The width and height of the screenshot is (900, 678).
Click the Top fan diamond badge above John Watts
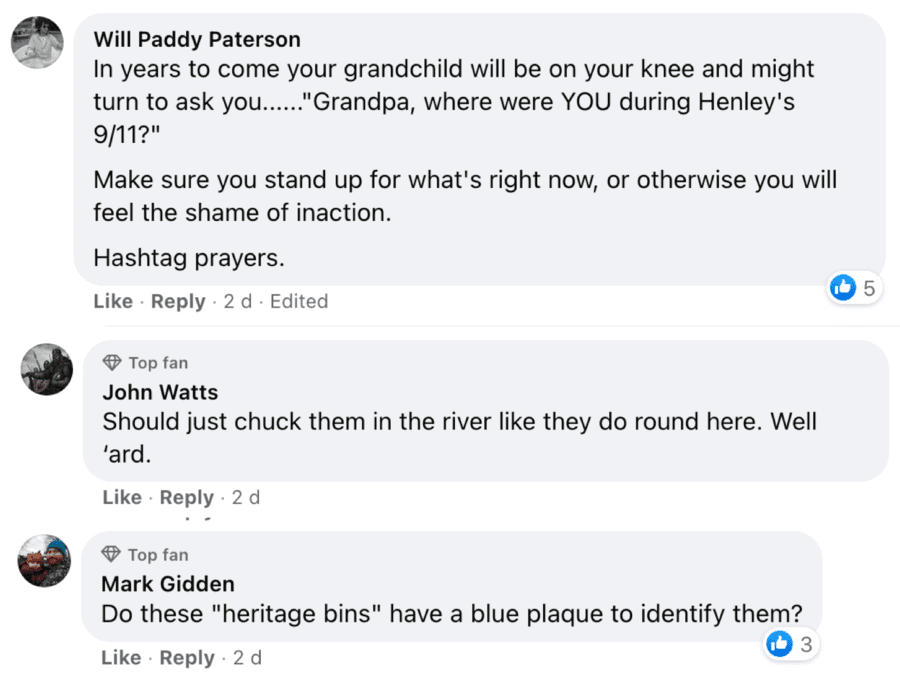(113, 362)
